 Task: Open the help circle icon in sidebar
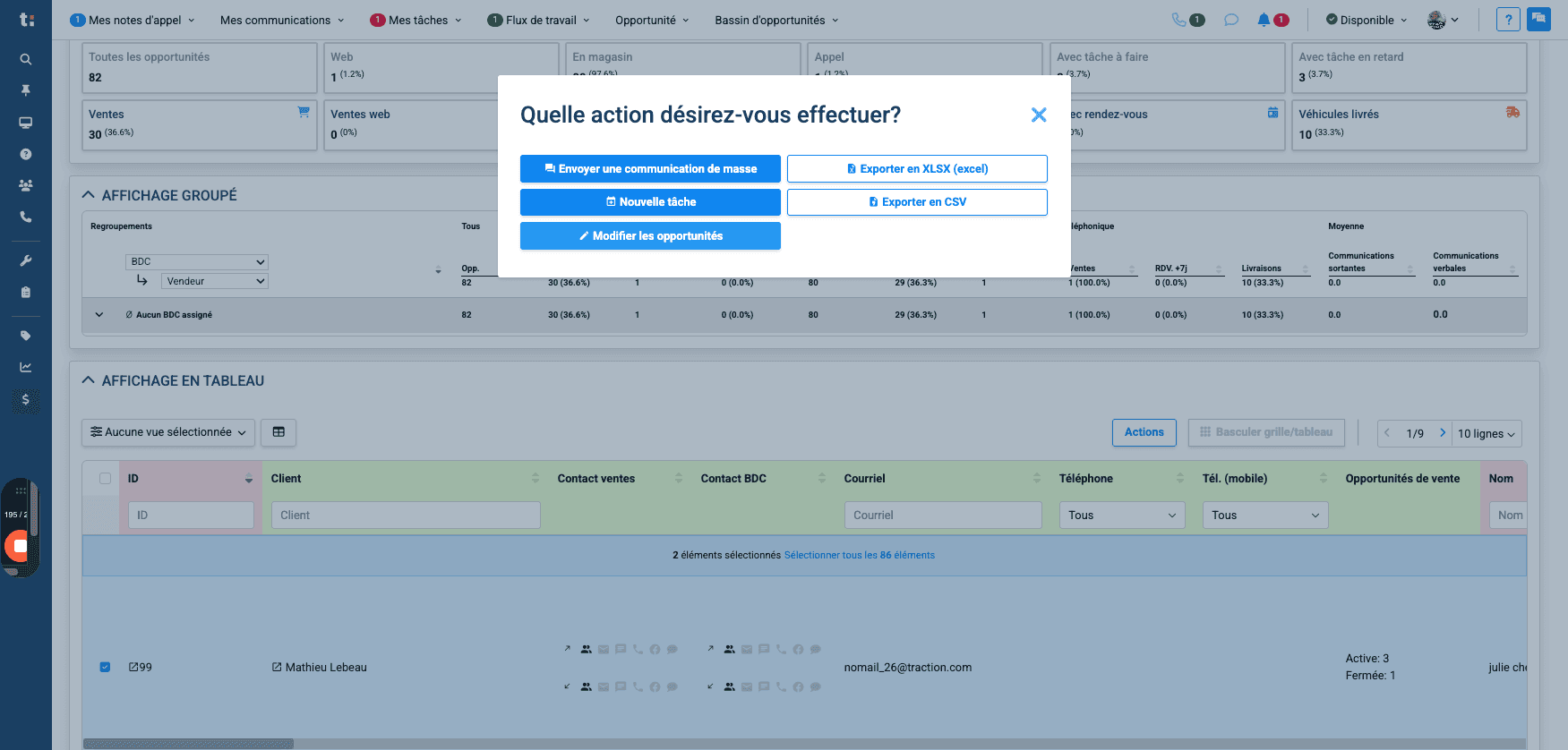point(26,154)
